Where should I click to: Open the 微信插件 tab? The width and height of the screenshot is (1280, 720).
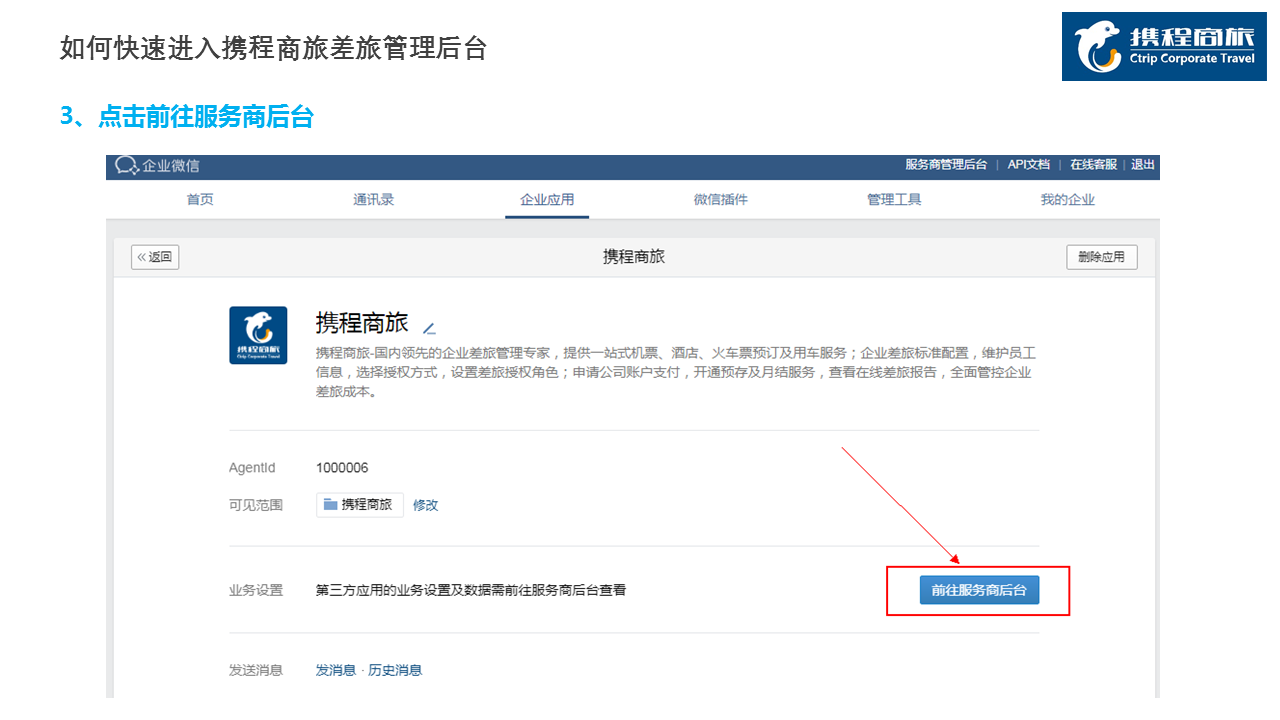[721, 200]
